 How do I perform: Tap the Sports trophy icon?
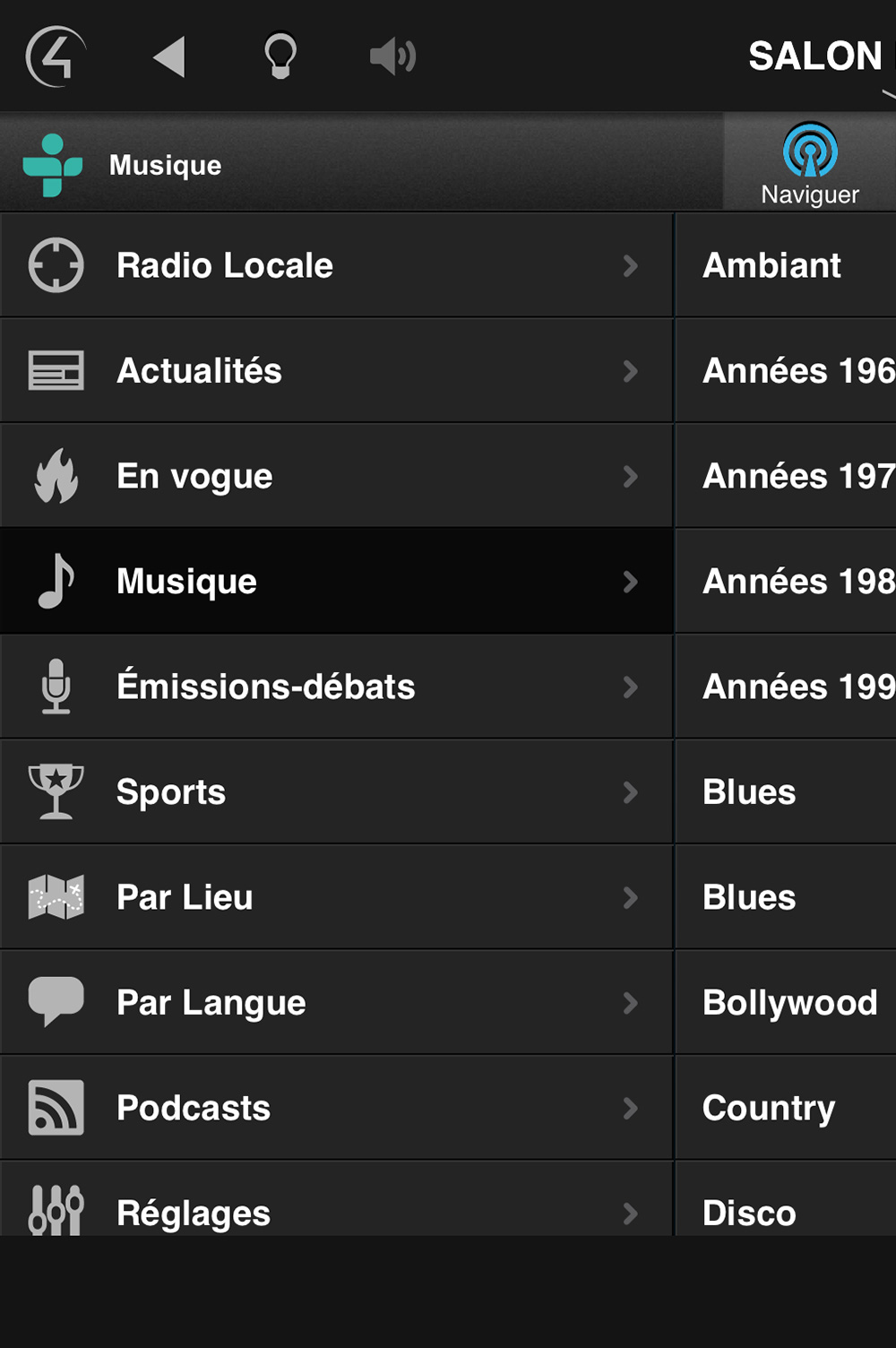(x=56, y=791)
